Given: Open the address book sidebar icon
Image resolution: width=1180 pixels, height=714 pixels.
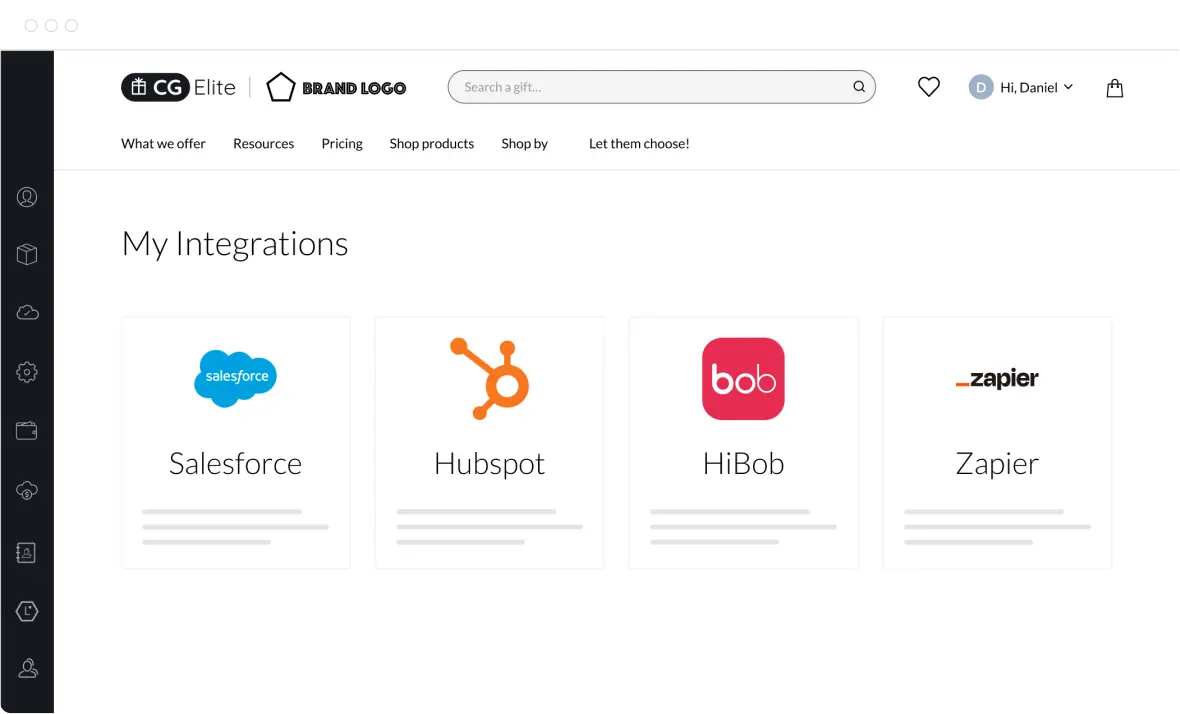Looking at the screenshot, I should click(27, 552).
